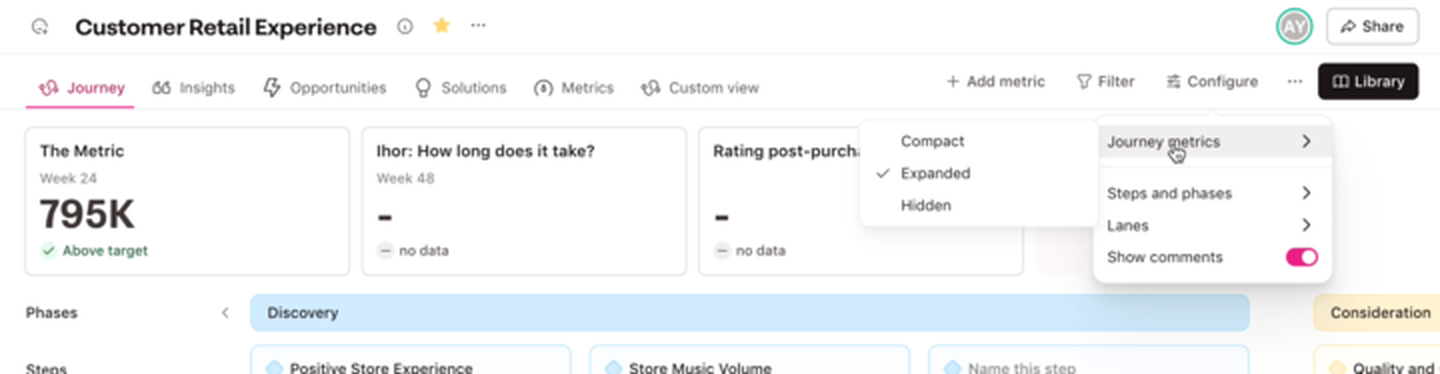The width and height of the screenshot is (1440, 374).
Task: Click the Discovery phase bar
Action: click(x=749, y=313)
